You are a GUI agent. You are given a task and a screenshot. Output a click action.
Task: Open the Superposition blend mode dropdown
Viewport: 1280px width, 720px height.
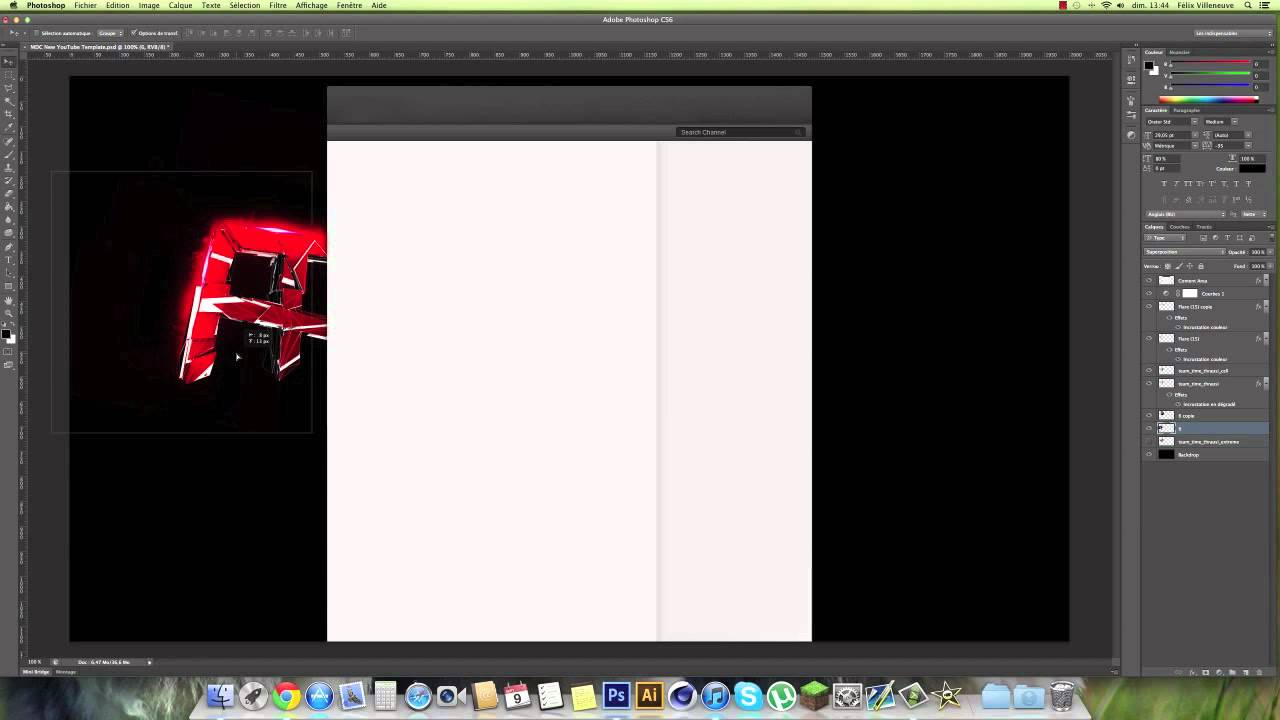pos(1185,252)
